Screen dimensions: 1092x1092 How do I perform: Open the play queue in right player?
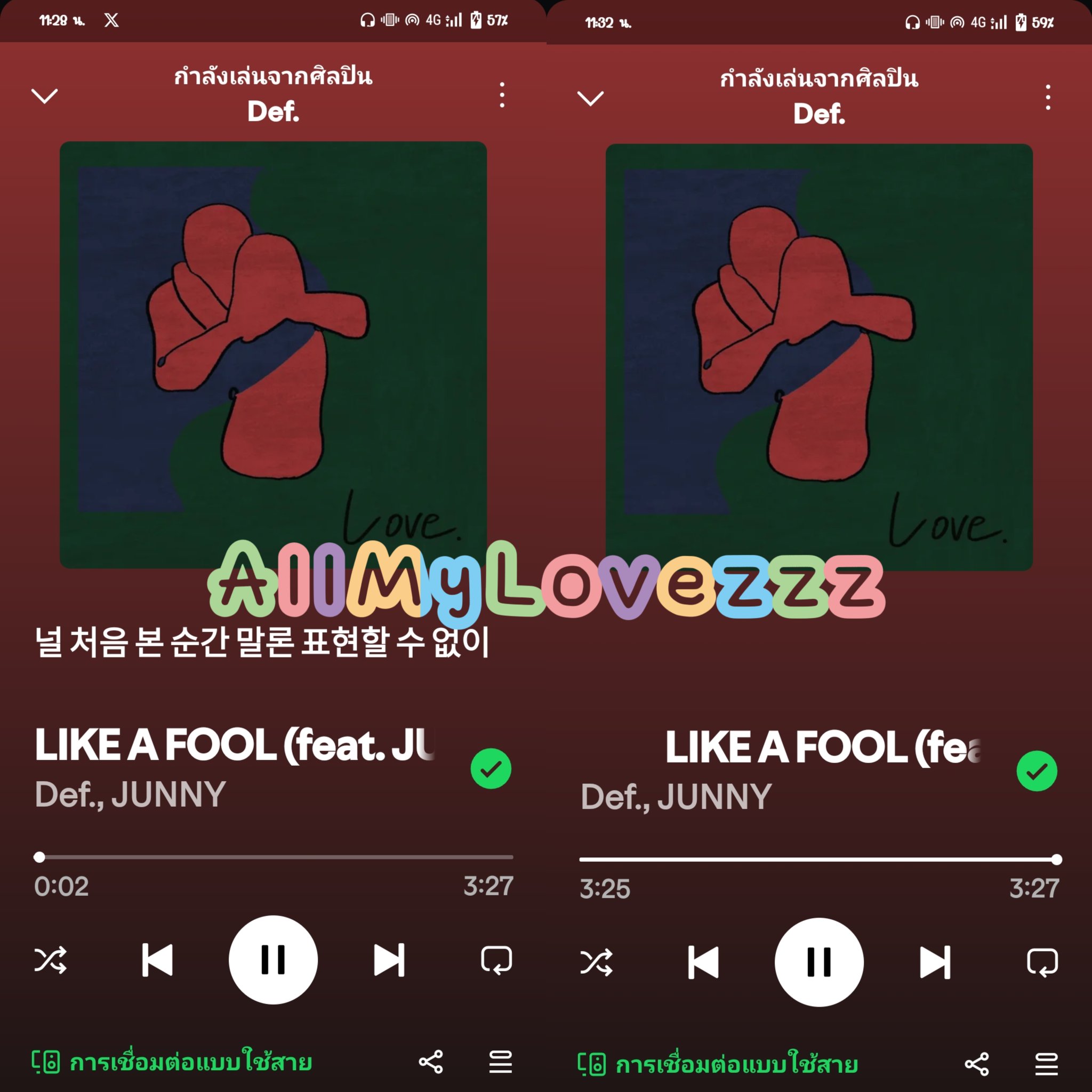pyautogui.click(x=1046, y=1064)
